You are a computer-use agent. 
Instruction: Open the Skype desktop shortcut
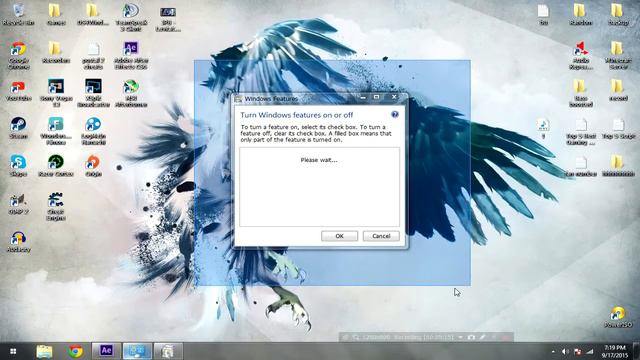click(18, 165)
